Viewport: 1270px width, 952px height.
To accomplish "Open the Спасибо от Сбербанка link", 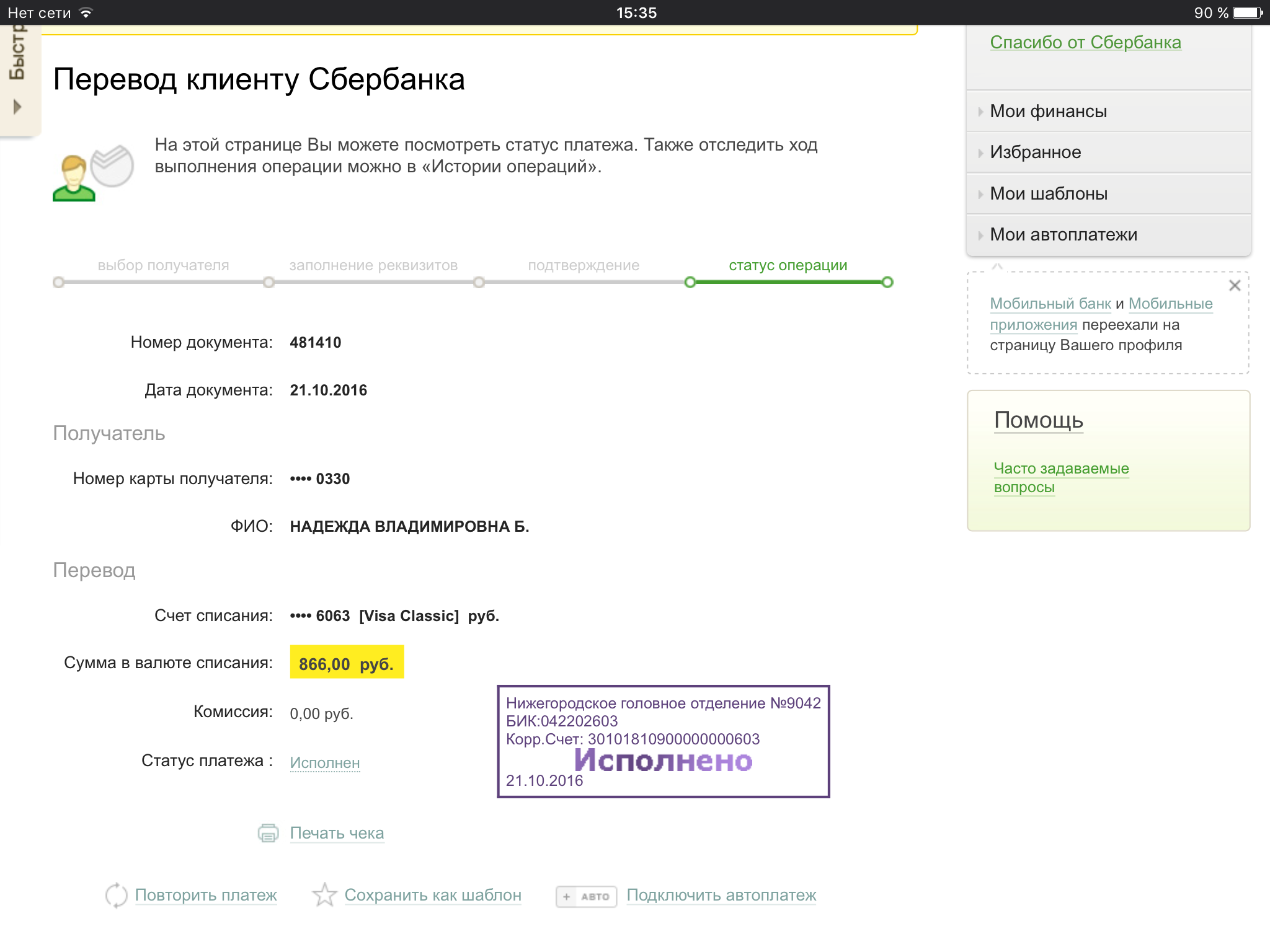I will pos(1085,43).
